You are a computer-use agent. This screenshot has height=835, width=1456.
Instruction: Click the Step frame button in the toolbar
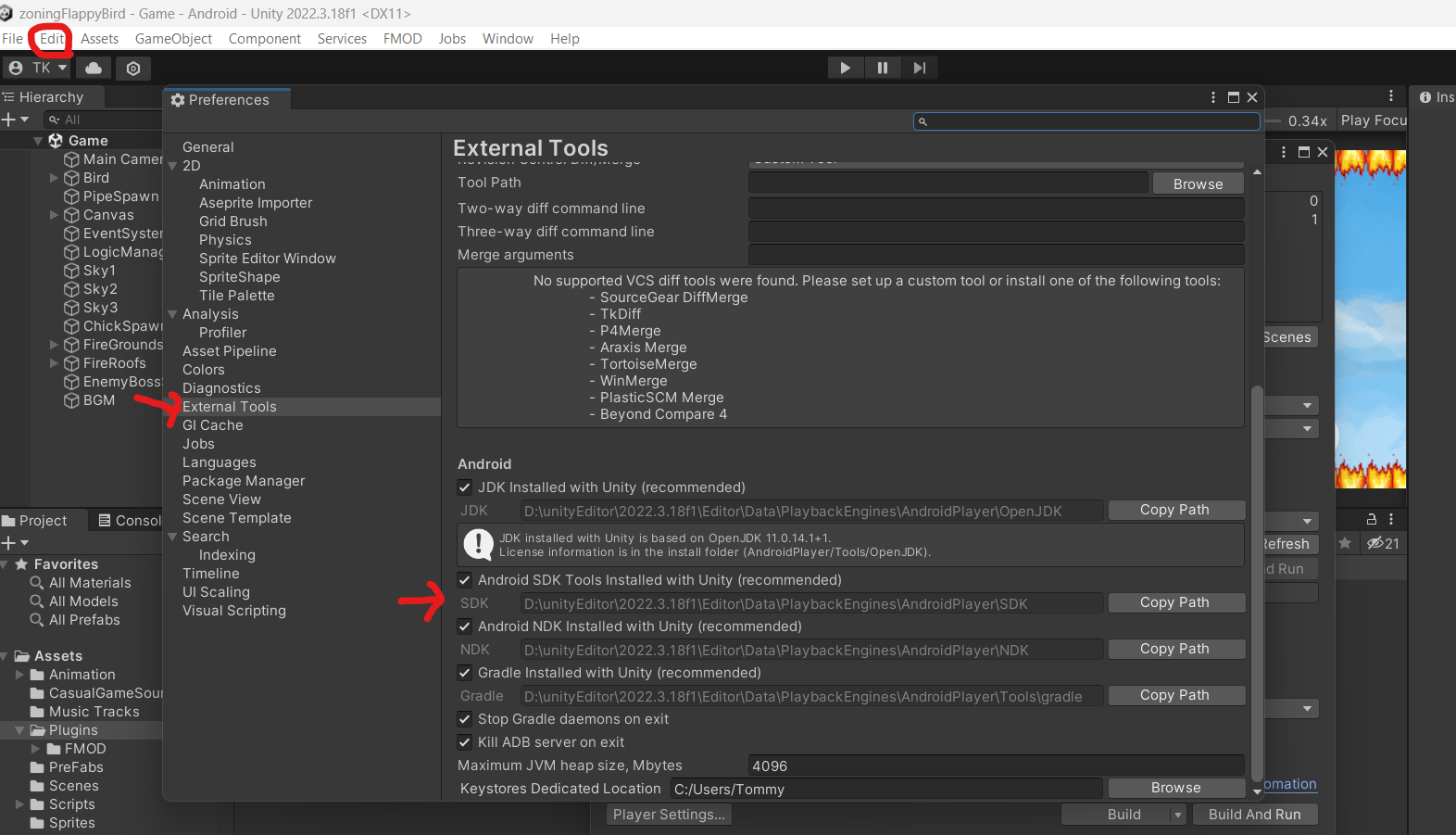tap(919, 68)
